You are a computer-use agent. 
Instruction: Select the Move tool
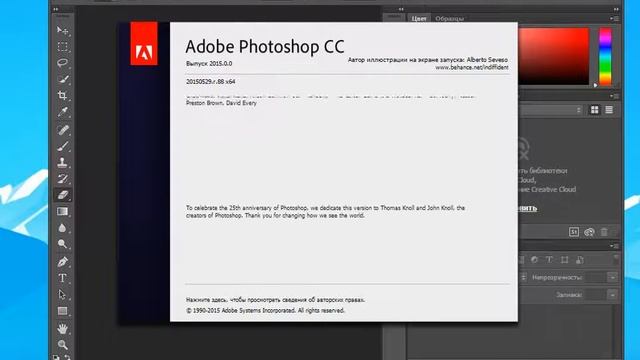[x=62, y=31]
